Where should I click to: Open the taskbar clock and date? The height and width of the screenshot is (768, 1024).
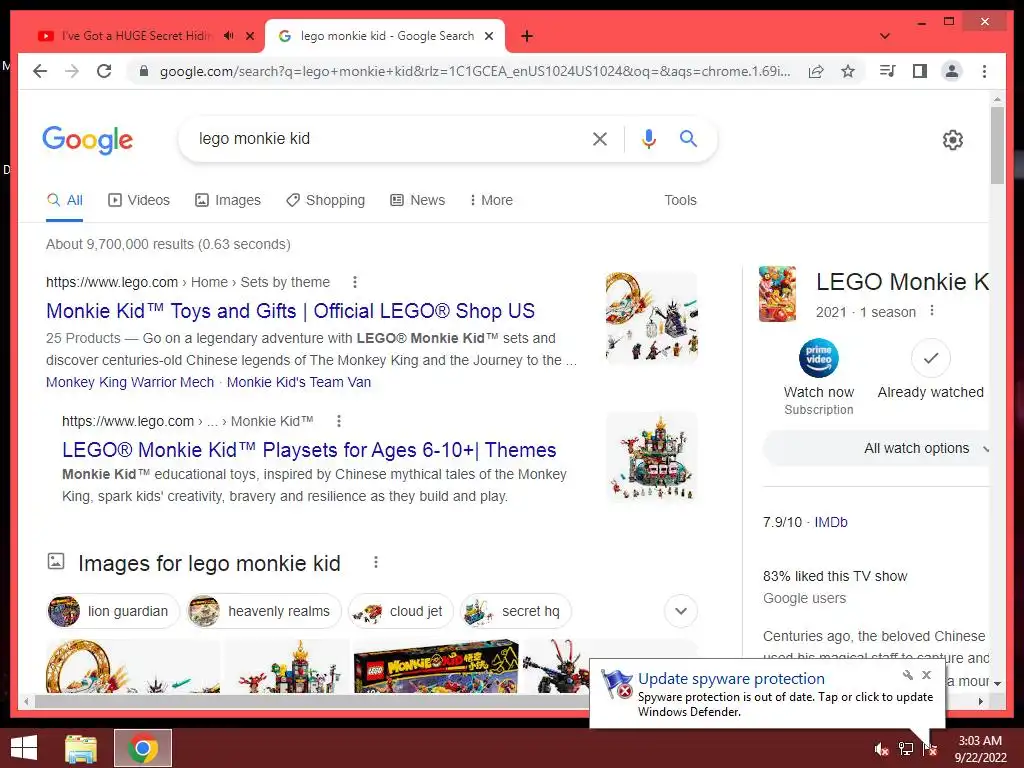click(980, 749)
